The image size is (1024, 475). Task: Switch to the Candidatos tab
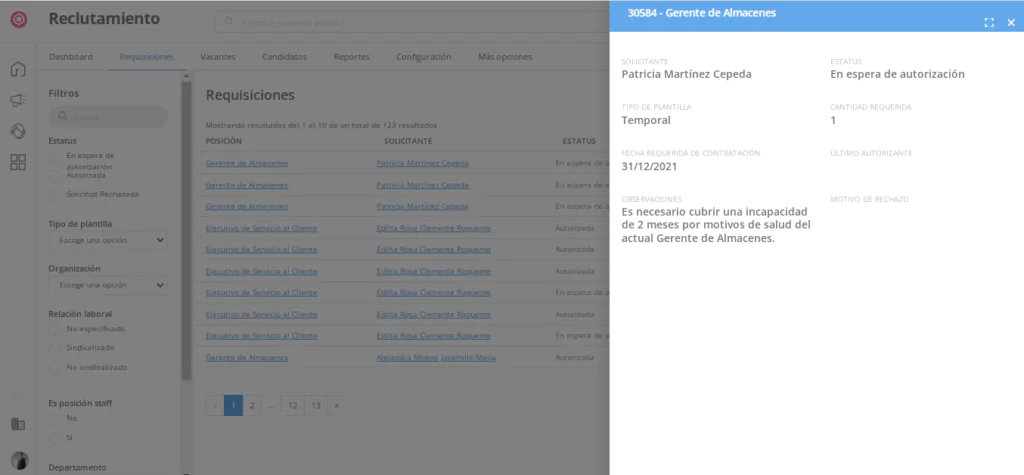pyautogui.click(x=284, y=57)
